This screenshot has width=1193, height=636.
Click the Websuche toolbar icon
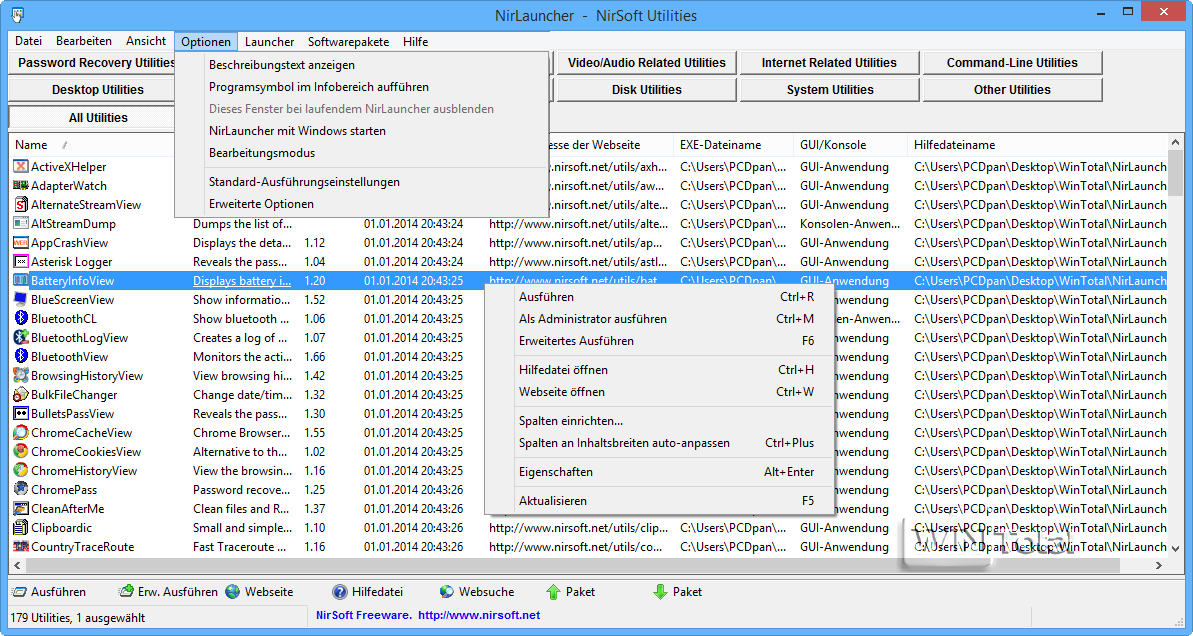point(446,592)
